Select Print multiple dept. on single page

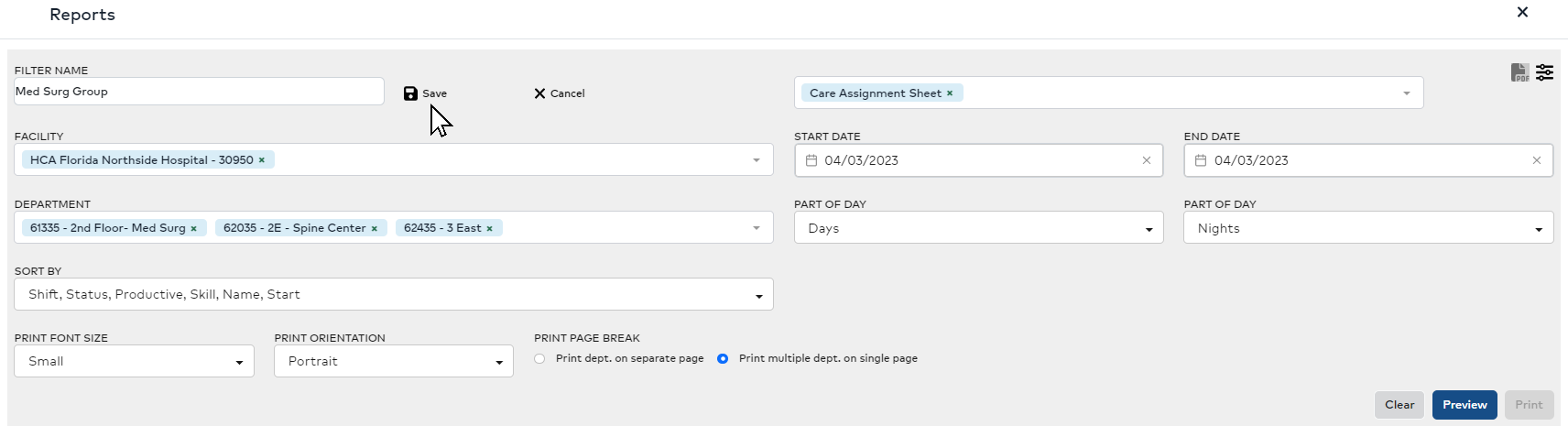tap(723, 359)
